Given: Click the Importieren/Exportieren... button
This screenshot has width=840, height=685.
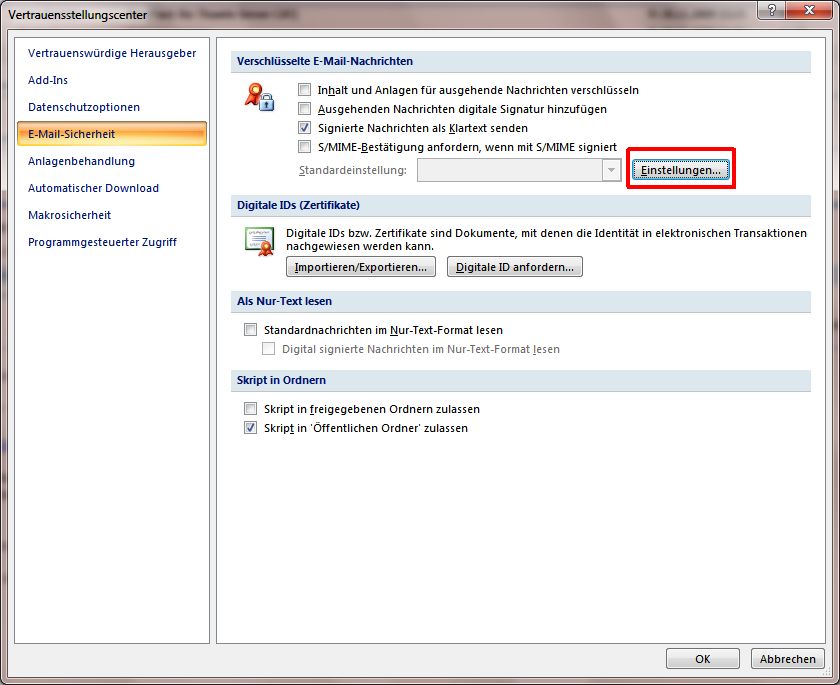Looking at the screenshot, I should [x=361, y=267].
